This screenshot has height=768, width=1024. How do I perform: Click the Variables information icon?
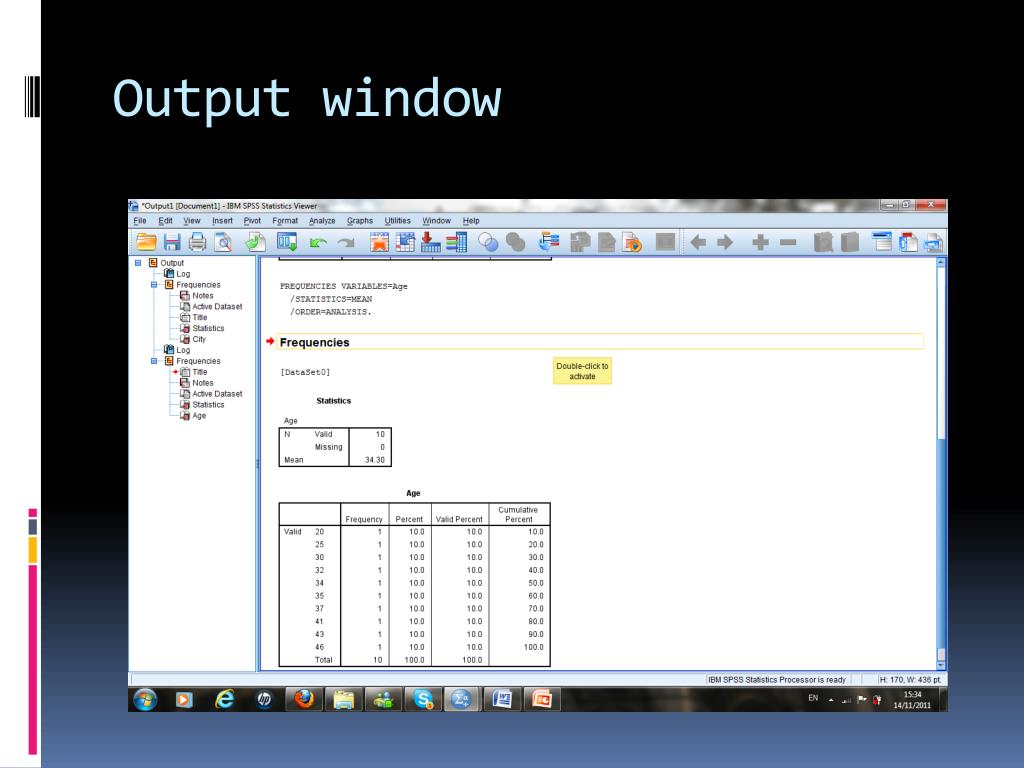[456, 242]
